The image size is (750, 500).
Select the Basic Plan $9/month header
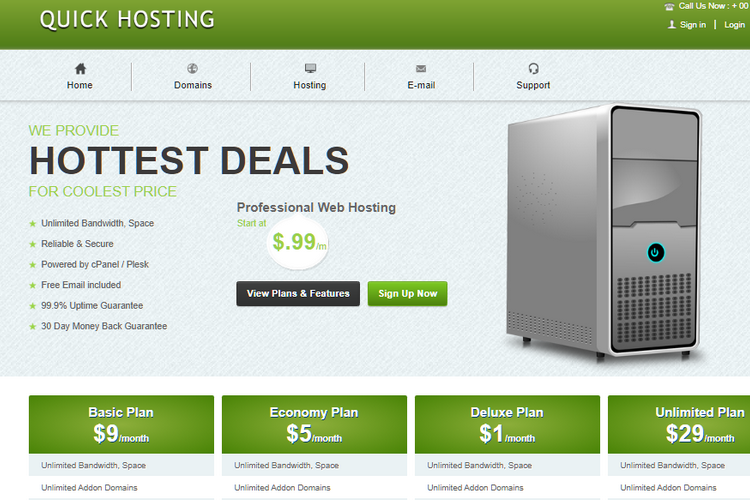point(121,424)
